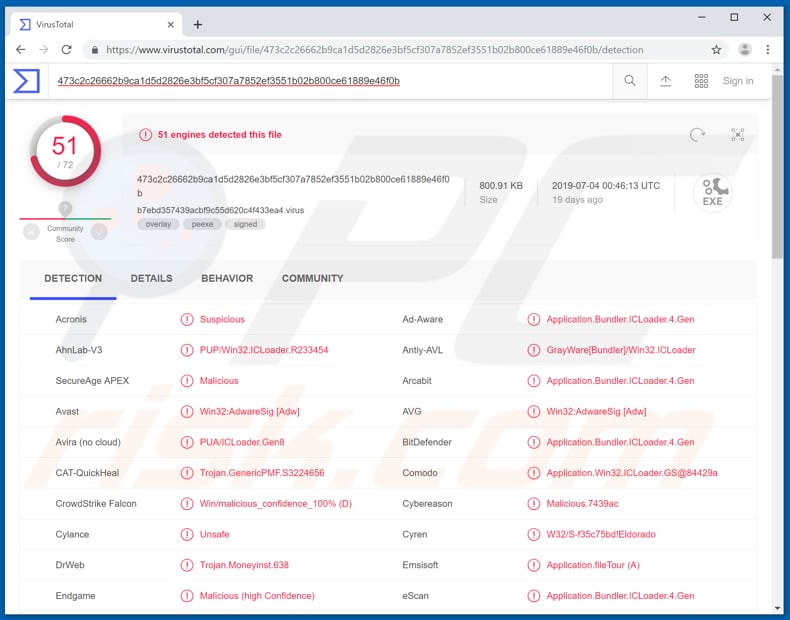Click Application.Win32.ICLoader.GS@84429a text
This screenshot has height=620, width=790.
point(632,473)
